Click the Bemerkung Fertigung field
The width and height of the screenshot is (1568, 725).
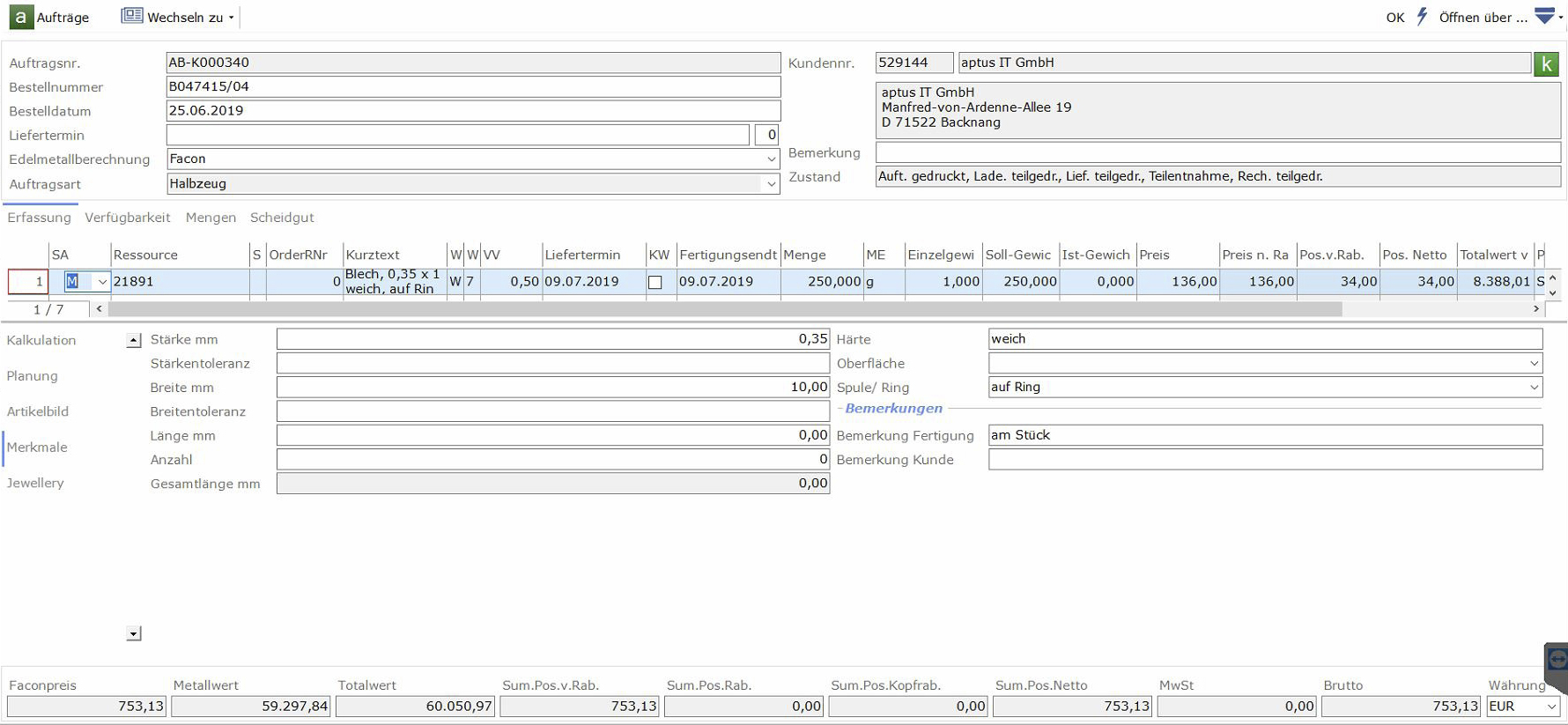click(1265, 435)
